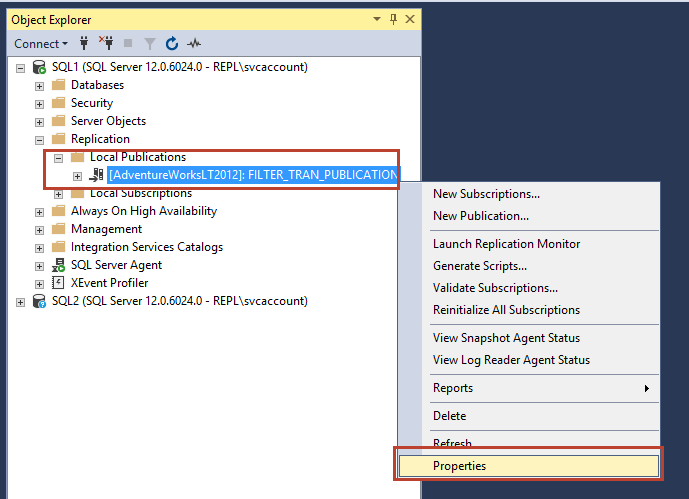The image size is (689, 499).
Task: Click View Snapshot Agent Status
Action: (506, 338)
